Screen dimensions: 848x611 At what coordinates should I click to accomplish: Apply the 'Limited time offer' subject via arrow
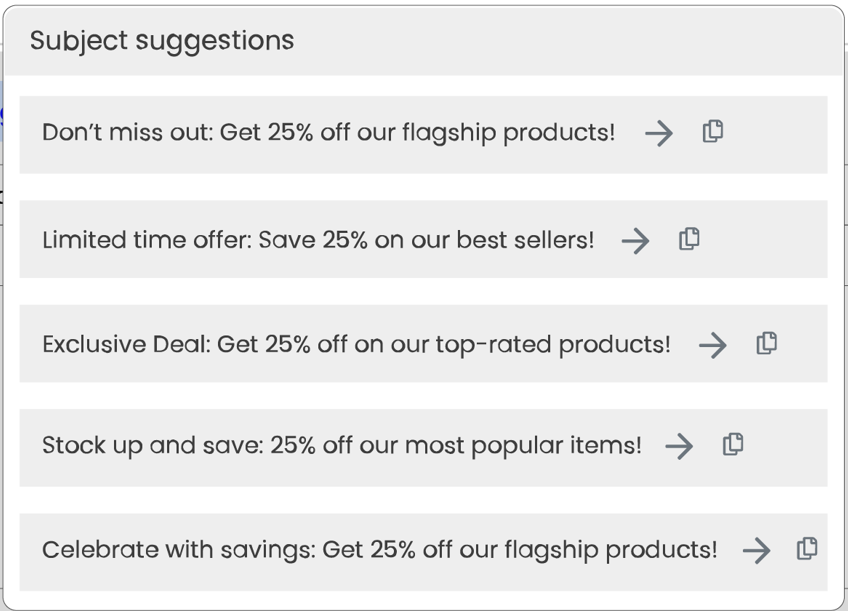[635, 241]
